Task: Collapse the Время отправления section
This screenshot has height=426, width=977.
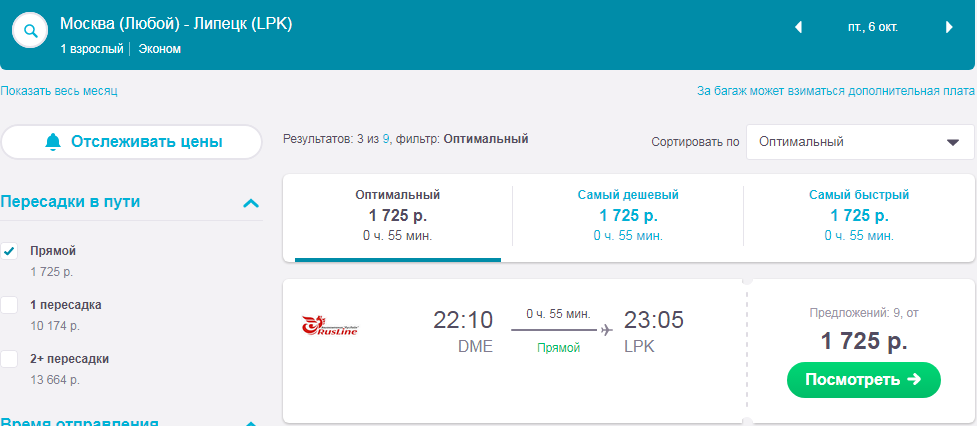Action: click(251, 422)
